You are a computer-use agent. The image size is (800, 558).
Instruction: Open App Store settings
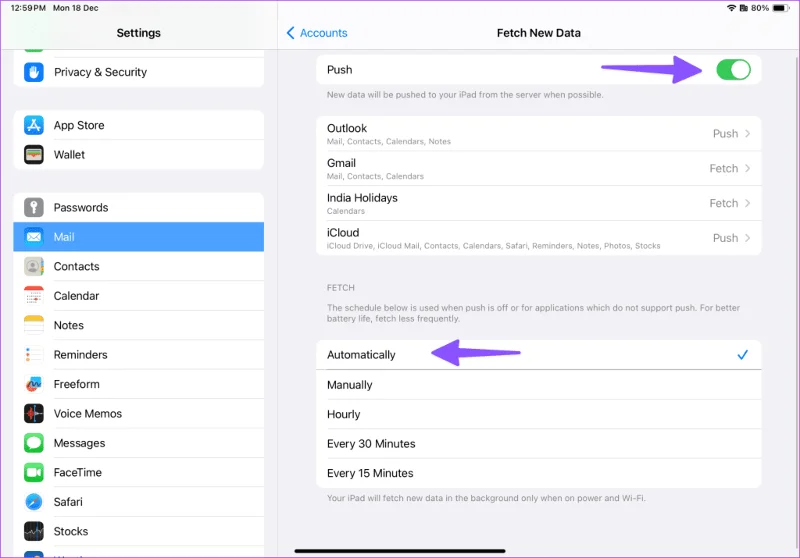[x=138, y=125]
